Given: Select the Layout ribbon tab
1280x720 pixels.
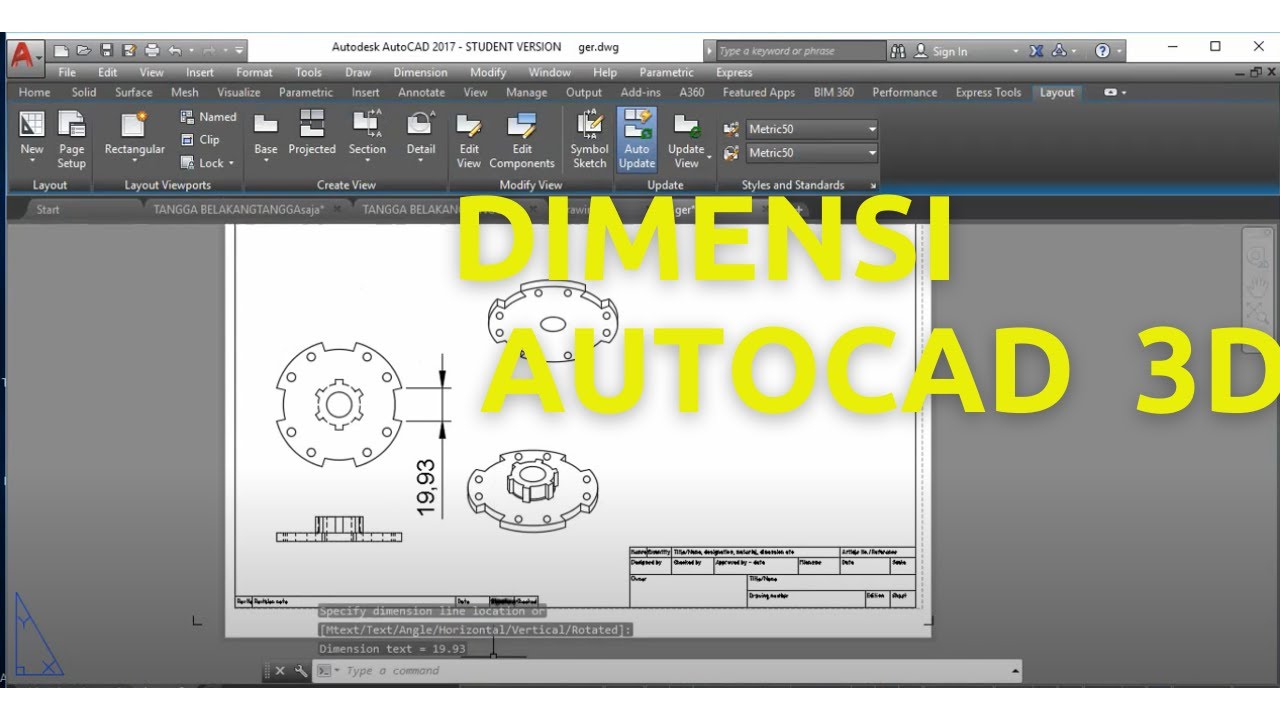Looking at the screenshot, I should coord(1057,92).
